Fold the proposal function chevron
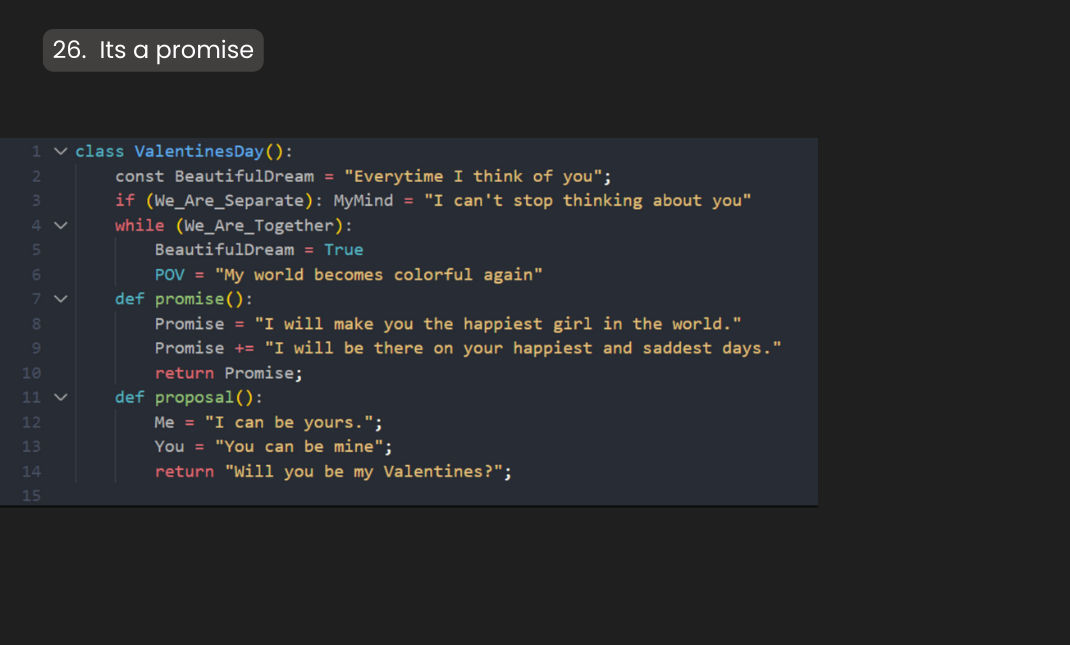1070x645 pixels. 60,397
